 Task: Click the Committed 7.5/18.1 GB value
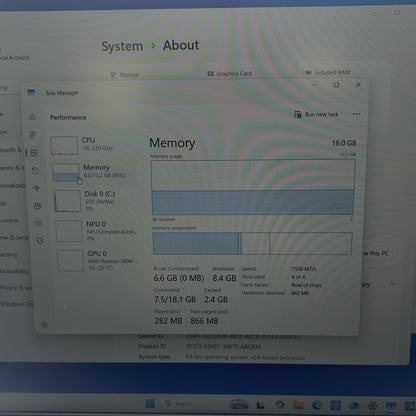pyautogui.click(x=175, y=300)
